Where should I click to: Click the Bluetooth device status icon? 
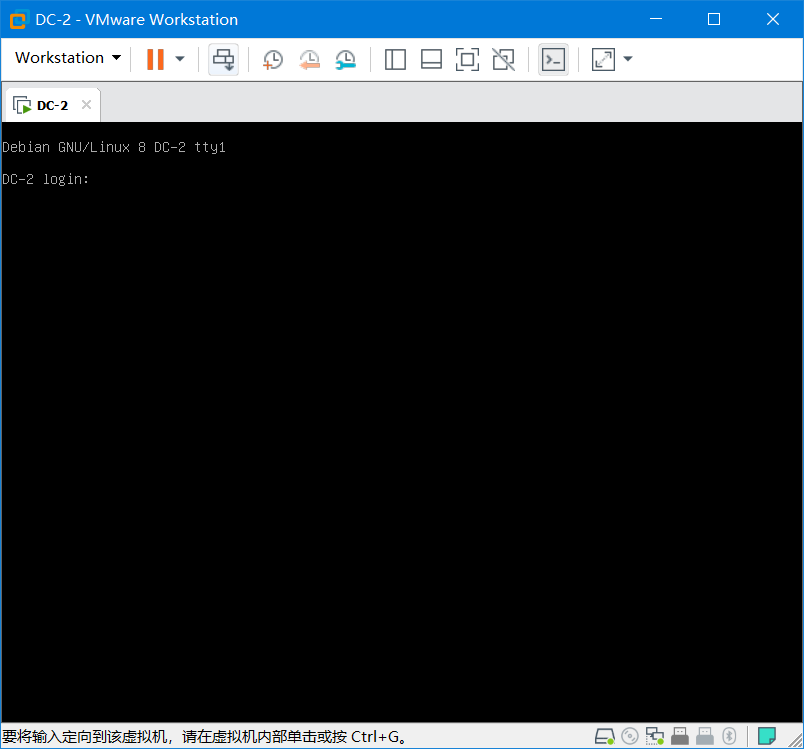coord(729,737)
